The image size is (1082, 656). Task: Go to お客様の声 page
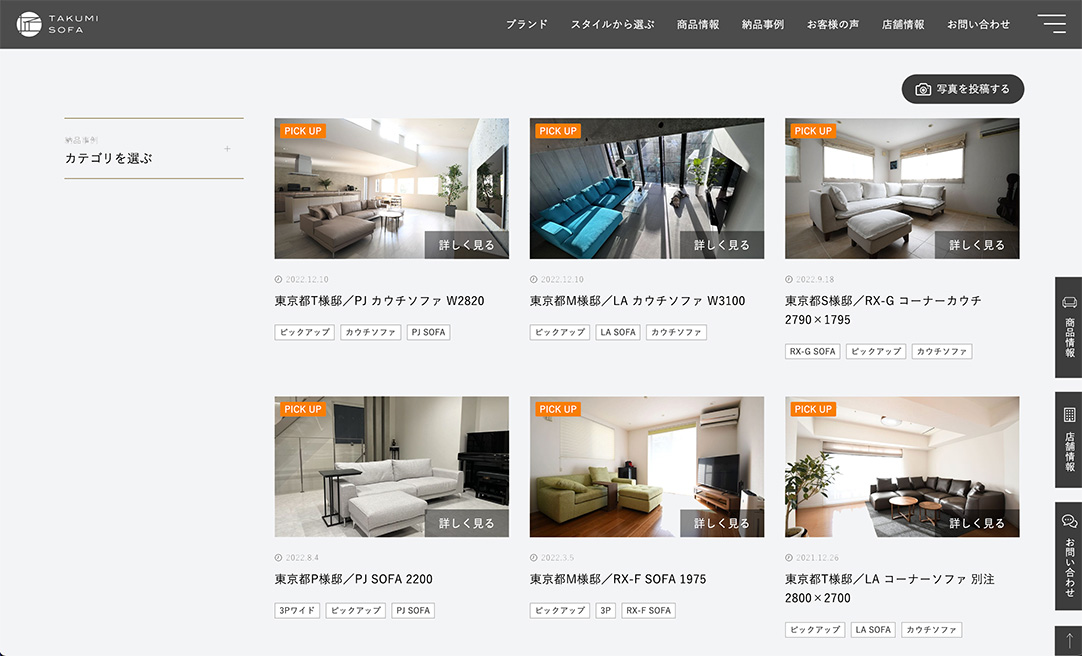pos(833,24)
